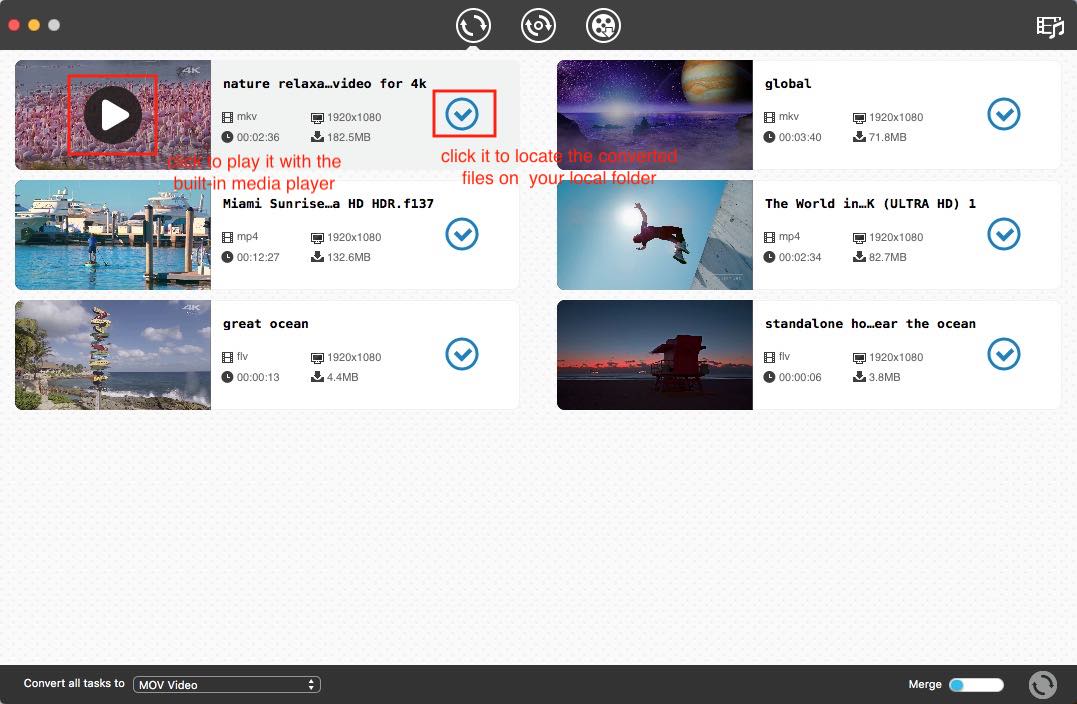Expand the MOV Video format dropdown
The width and height of the screenshot is (1077, 704).
click(227, 685)
